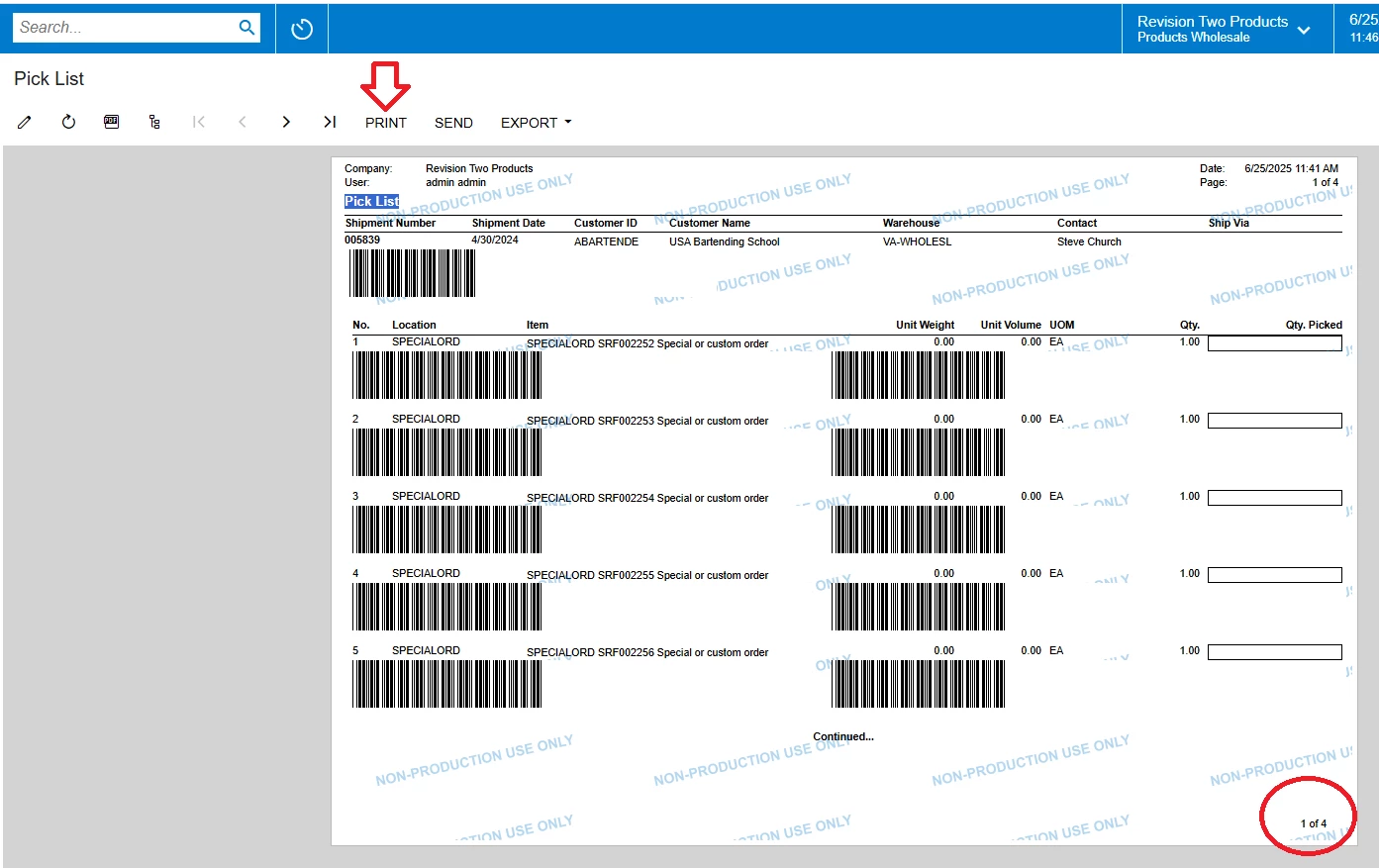Click item SRF002252 description text
This screenshot has height=868, width=1379.
coord(647,343)
